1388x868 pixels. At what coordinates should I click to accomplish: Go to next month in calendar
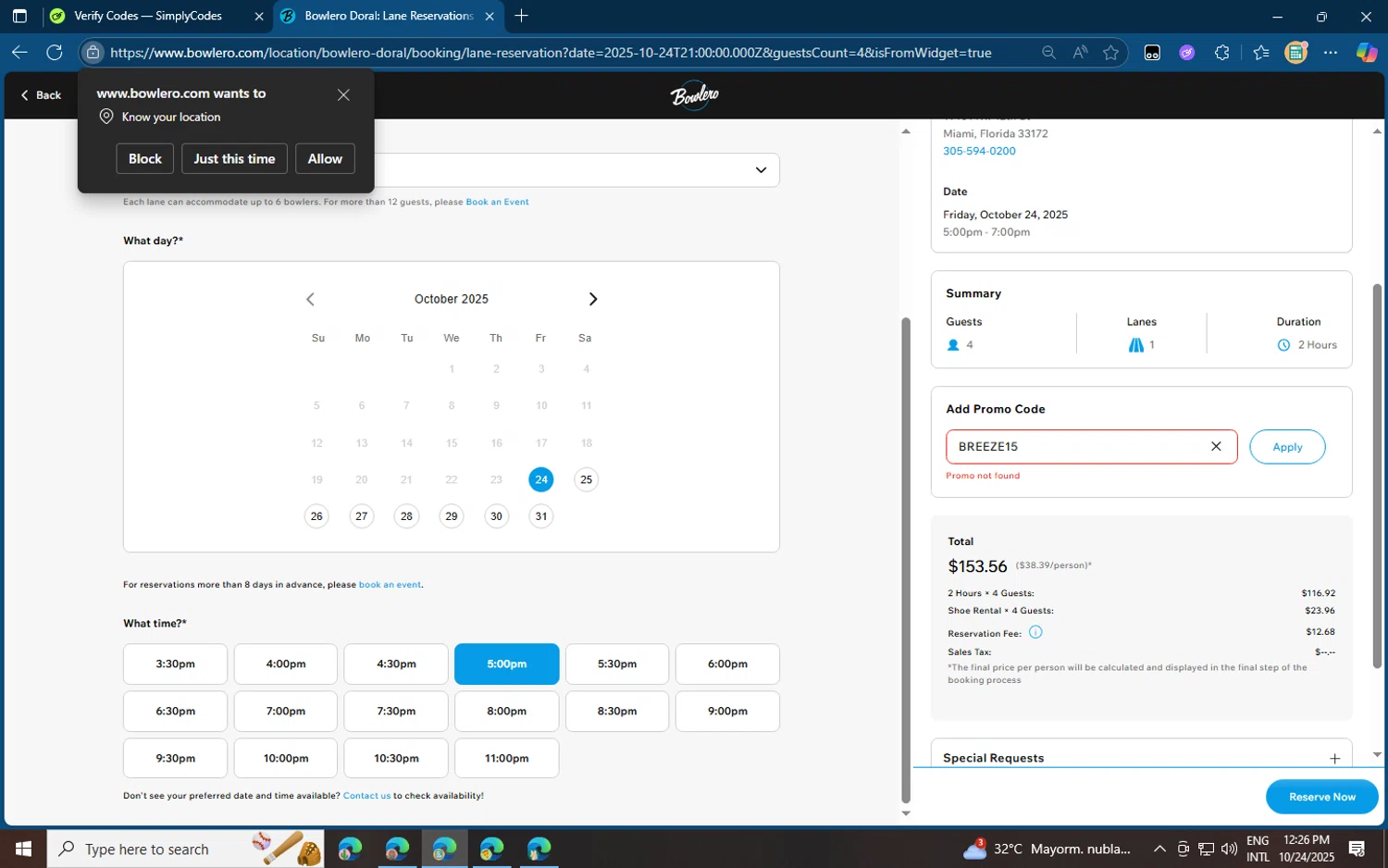coord(593,299)
